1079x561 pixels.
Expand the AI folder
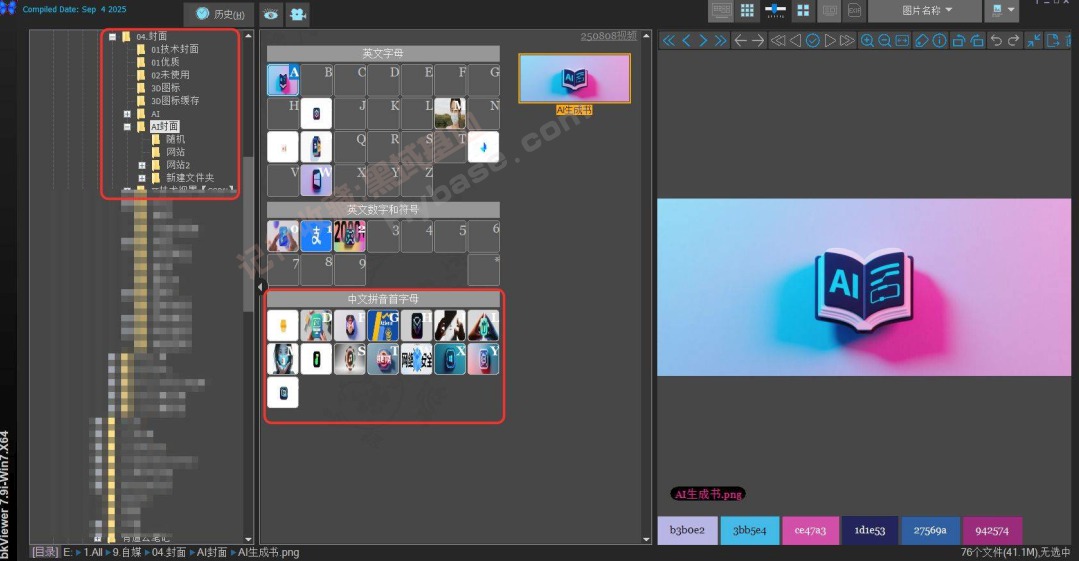127,114
